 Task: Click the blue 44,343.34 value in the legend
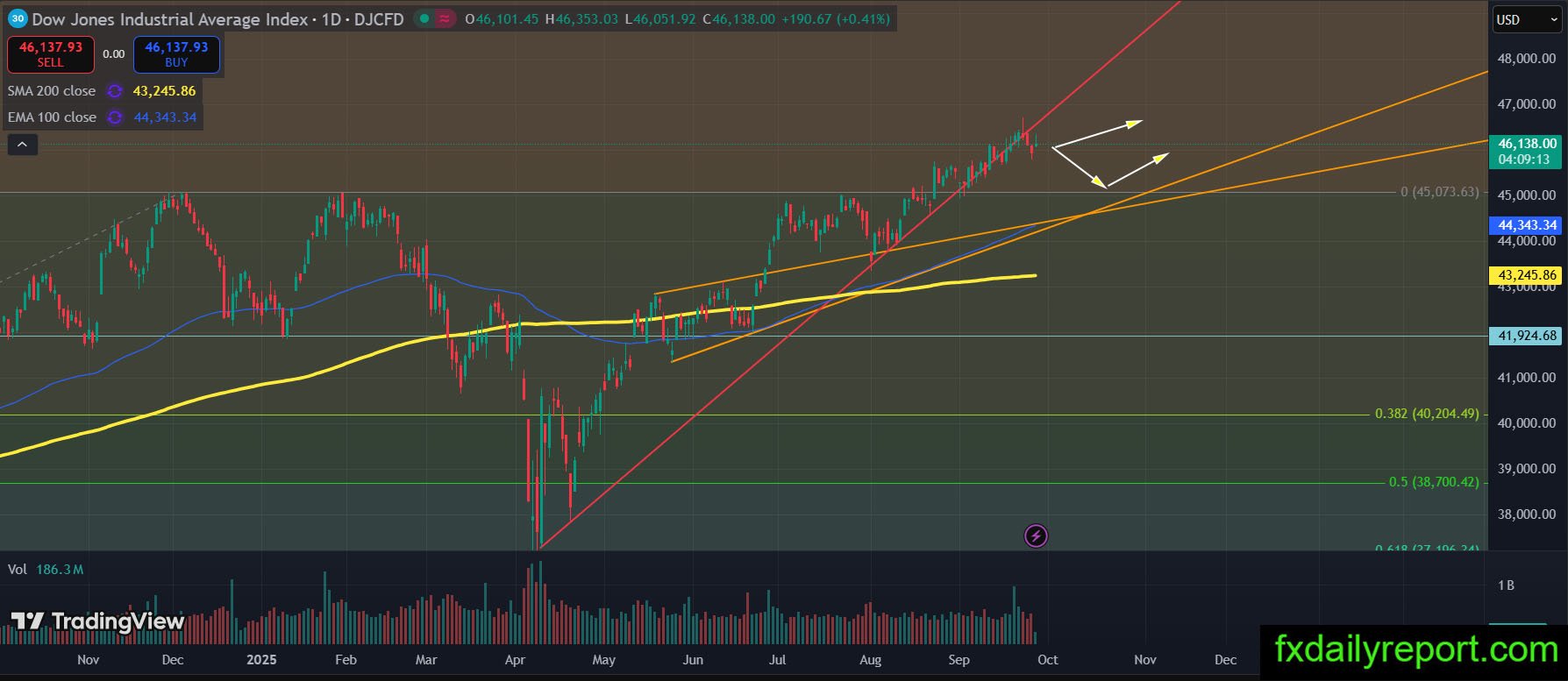[x=165, y=117]
